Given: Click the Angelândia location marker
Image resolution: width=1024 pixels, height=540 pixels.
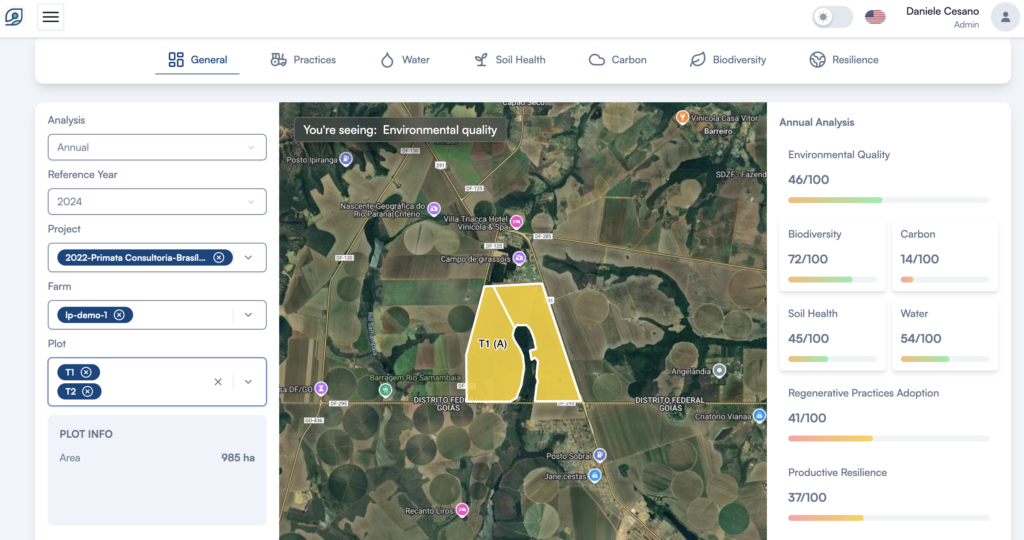Looking at the screenshot, I should point(719,370).
